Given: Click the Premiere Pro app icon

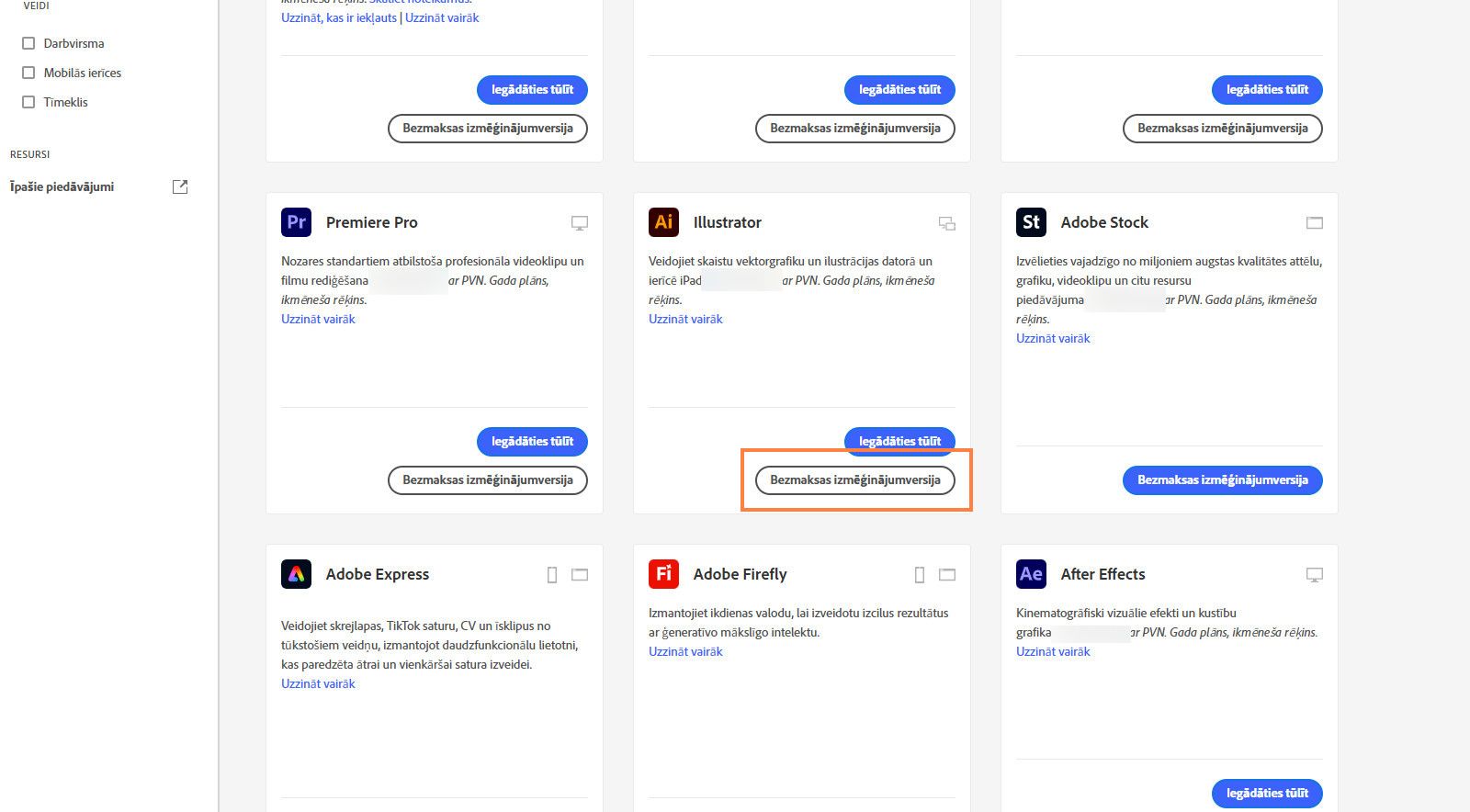Looking at the screenshot, I should [296, 222].
